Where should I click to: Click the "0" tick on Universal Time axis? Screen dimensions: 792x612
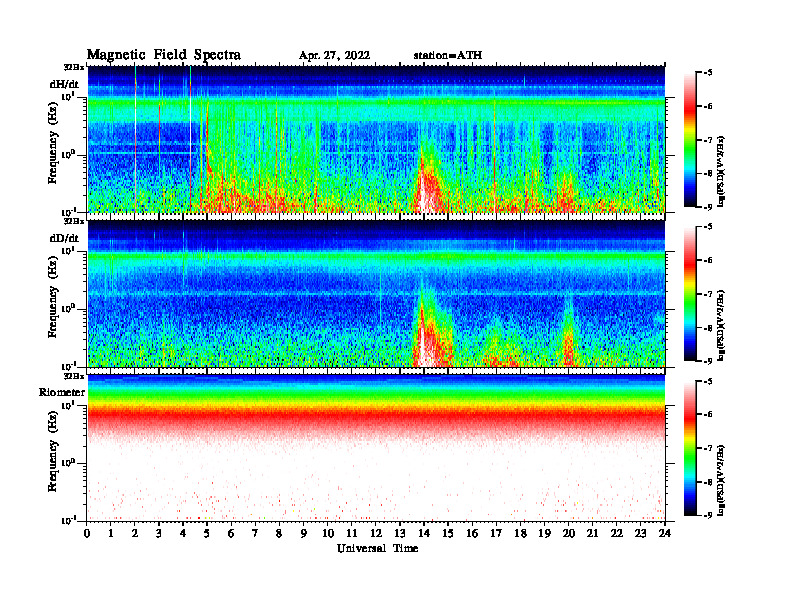pyautogui.click(x=87, y=533)
